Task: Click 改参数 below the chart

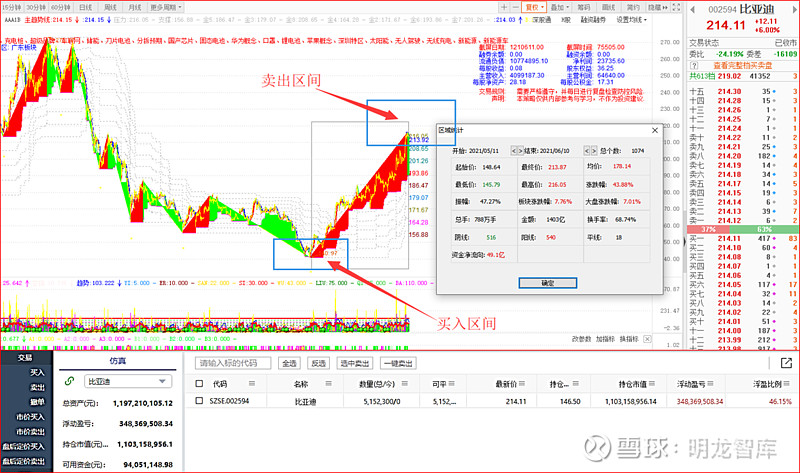Action: pos(581,339)
